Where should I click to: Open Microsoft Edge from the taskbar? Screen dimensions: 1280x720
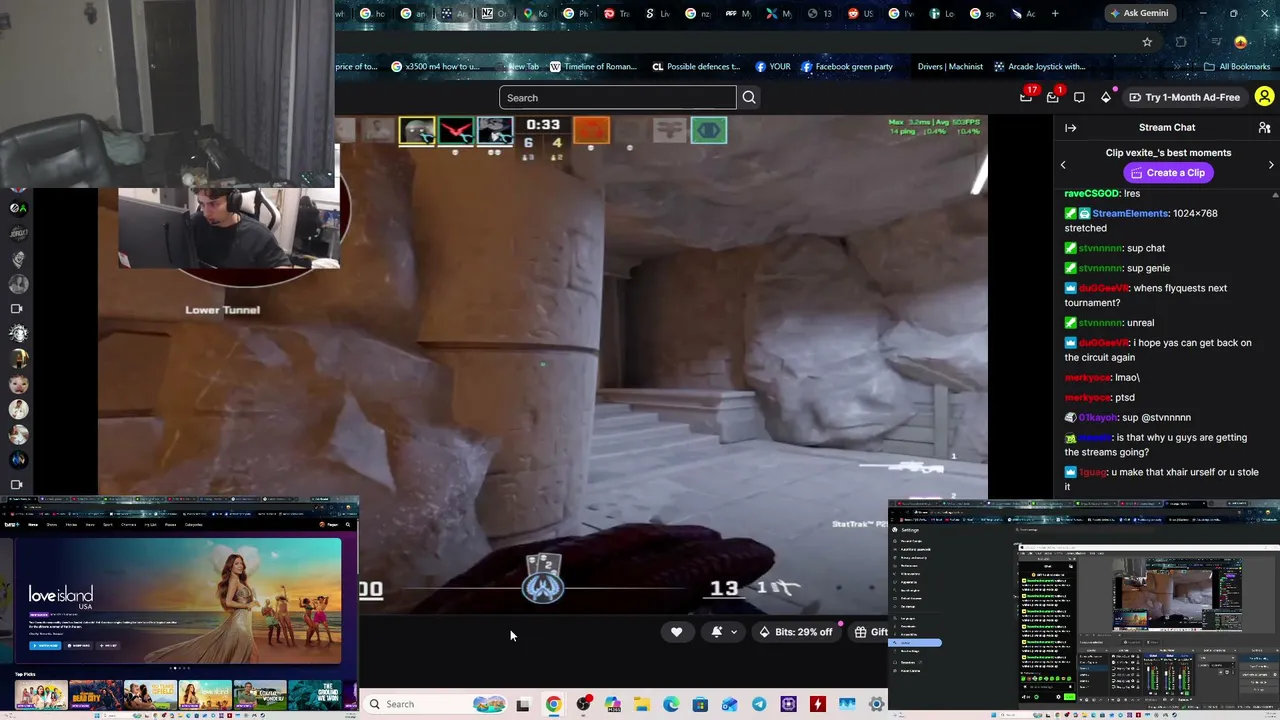point(671,704)
